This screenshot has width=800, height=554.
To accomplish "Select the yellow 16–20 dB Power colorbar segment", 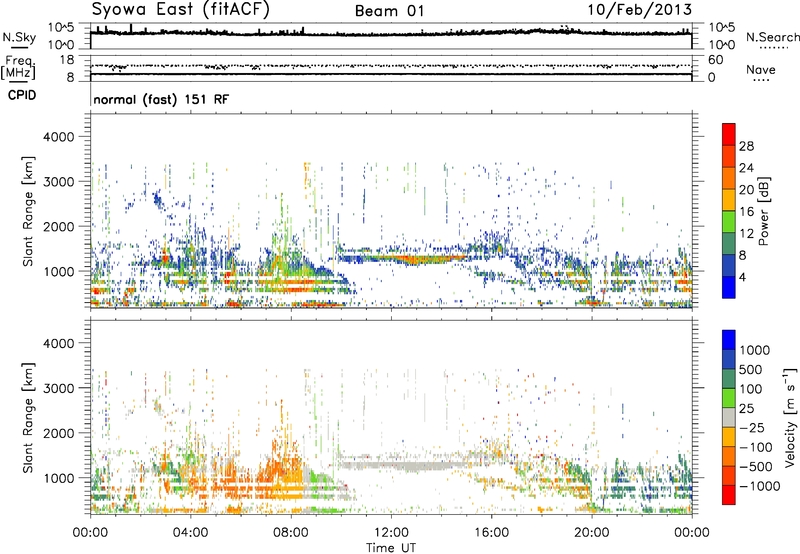I will pyautogui.click(x=729, y=200).
